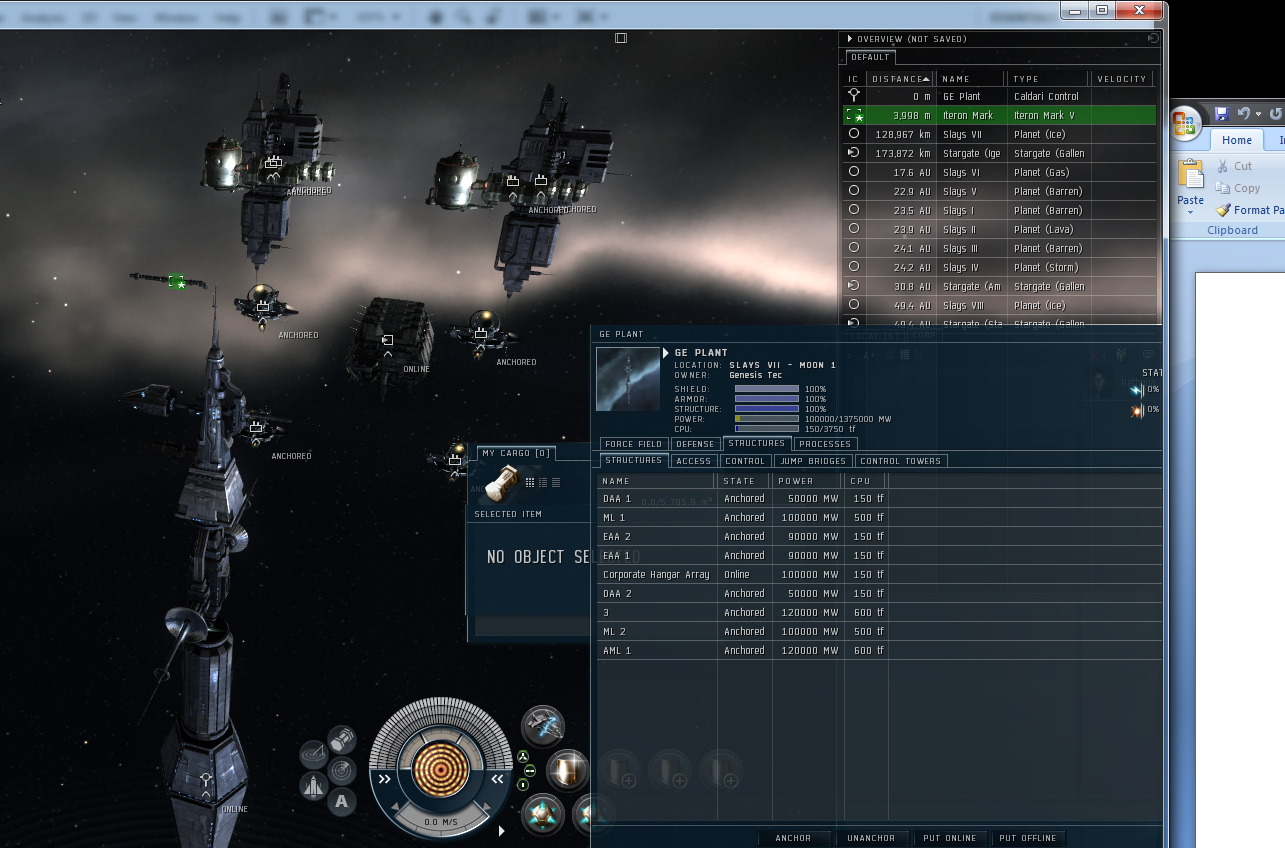Select the AML 1 structure row

tap(880, 651)
